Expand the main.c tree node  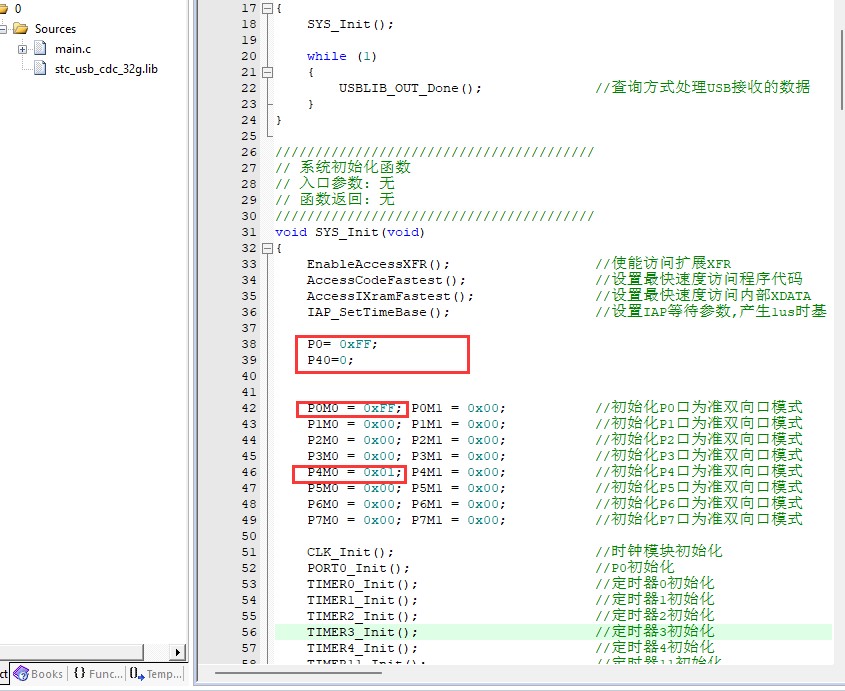pyautogui.click(x=22, y=49)
